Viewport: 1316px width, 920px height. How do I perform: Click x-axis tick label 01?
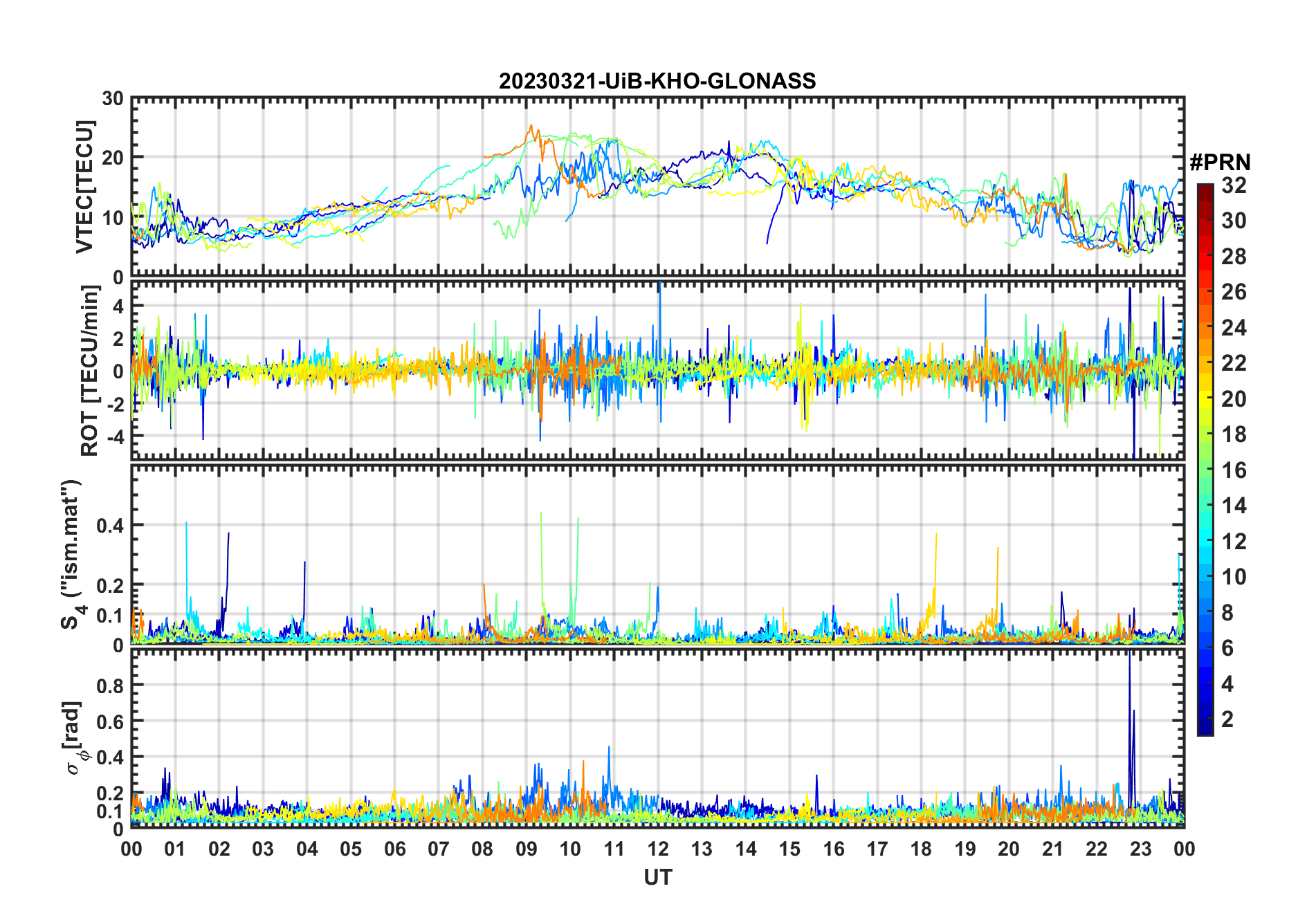pos(175,849)
